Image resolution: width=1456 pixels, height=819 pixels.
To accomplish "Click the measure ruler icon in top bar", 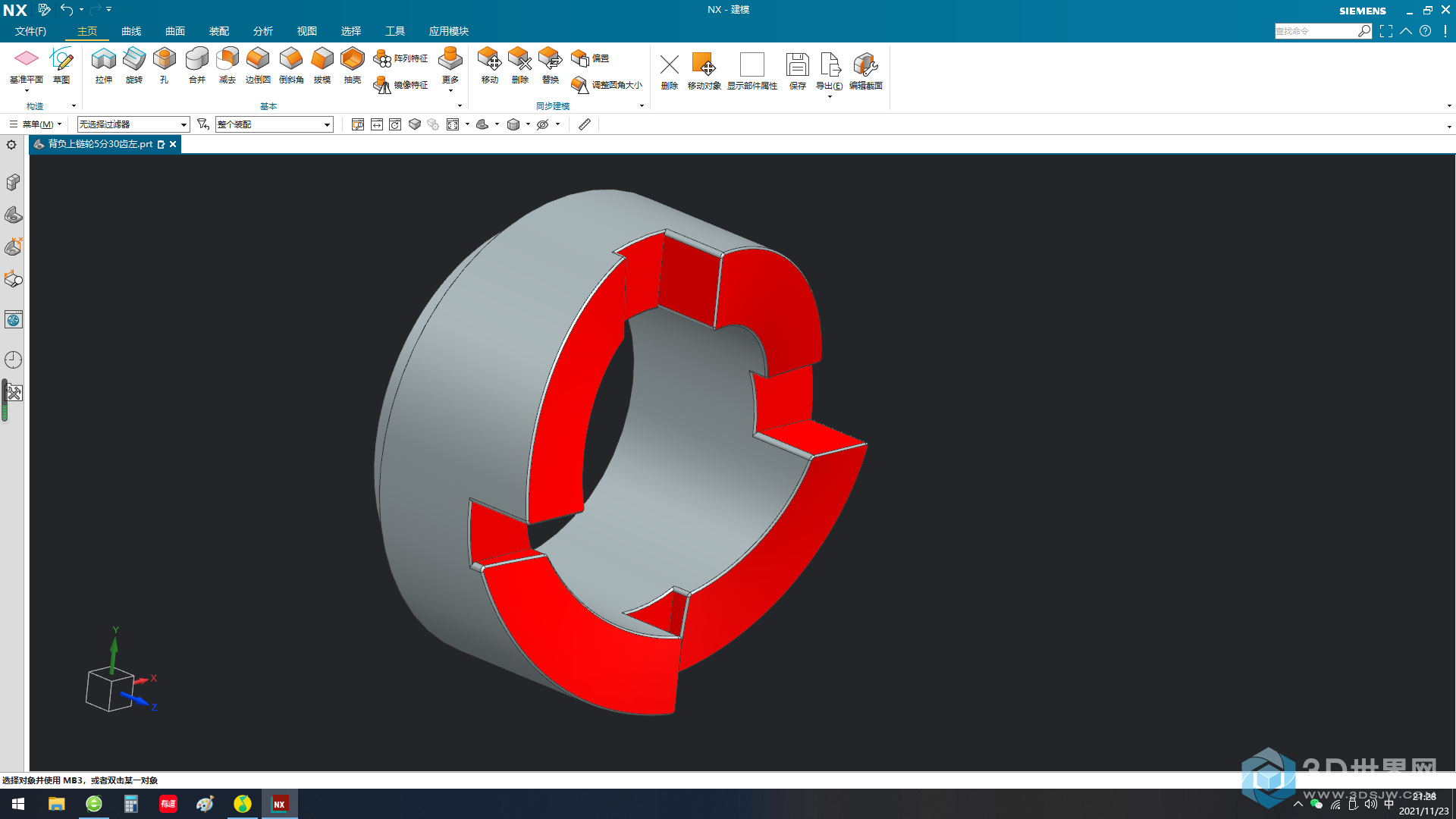I will click(585, 124).
